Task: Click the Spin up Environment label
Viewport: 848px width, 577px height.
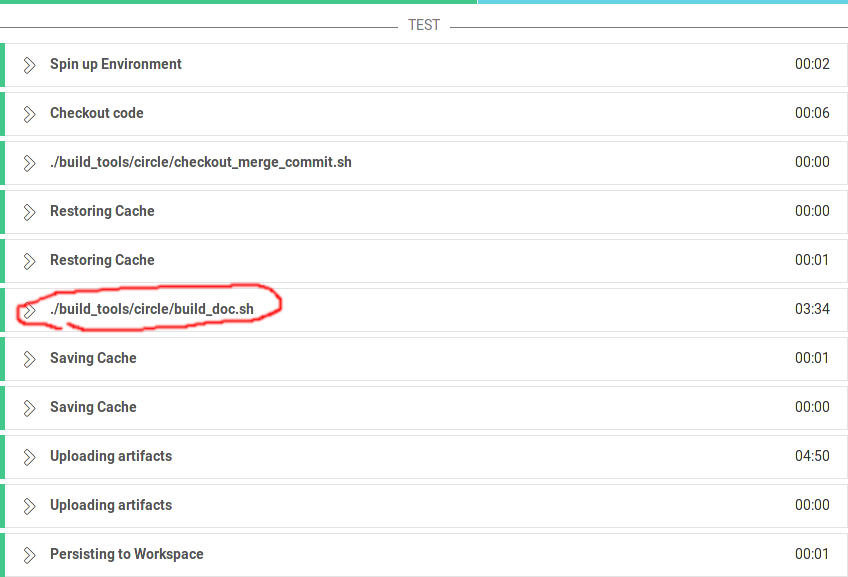Action: tap(116, 64)
